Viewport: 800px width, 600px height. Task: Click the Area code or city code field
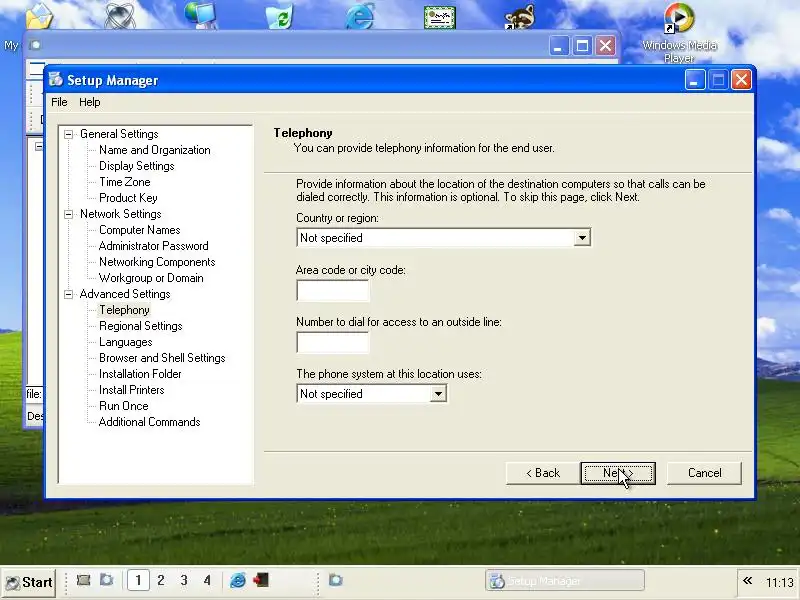(333, 290)
